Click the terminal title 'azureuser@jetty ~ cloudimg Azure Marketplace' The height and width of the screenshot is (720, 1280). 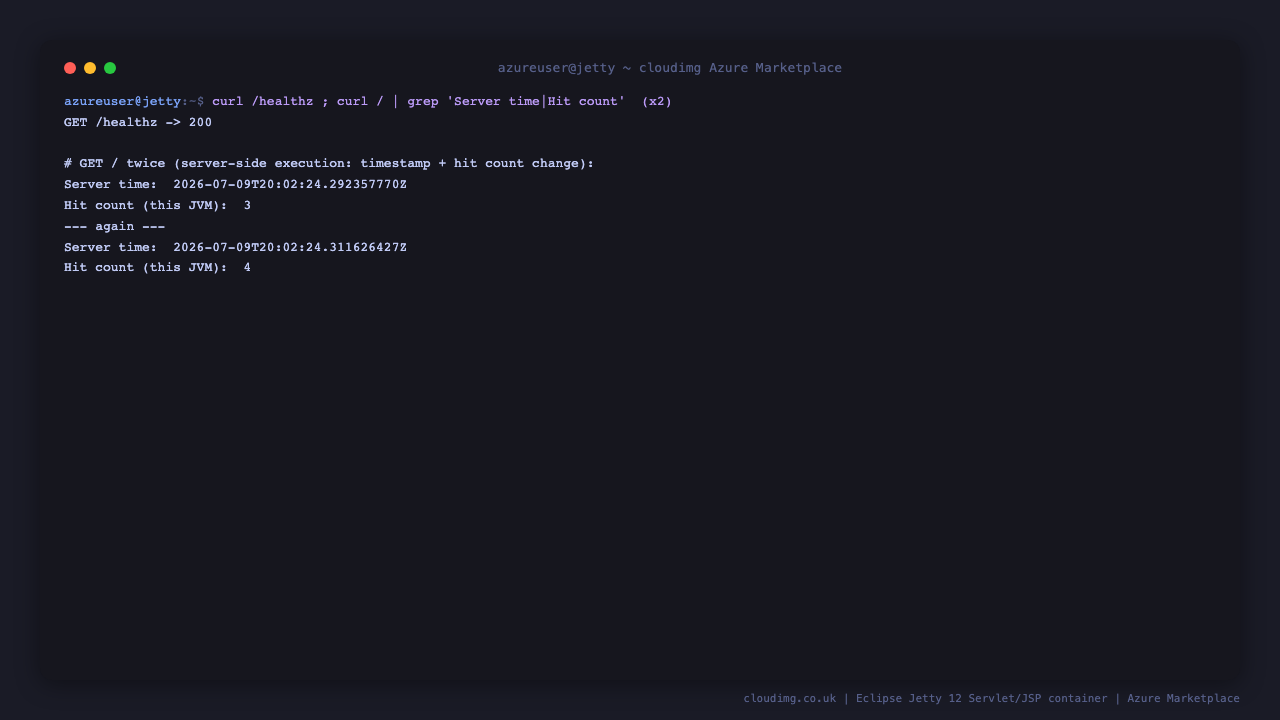670,68
